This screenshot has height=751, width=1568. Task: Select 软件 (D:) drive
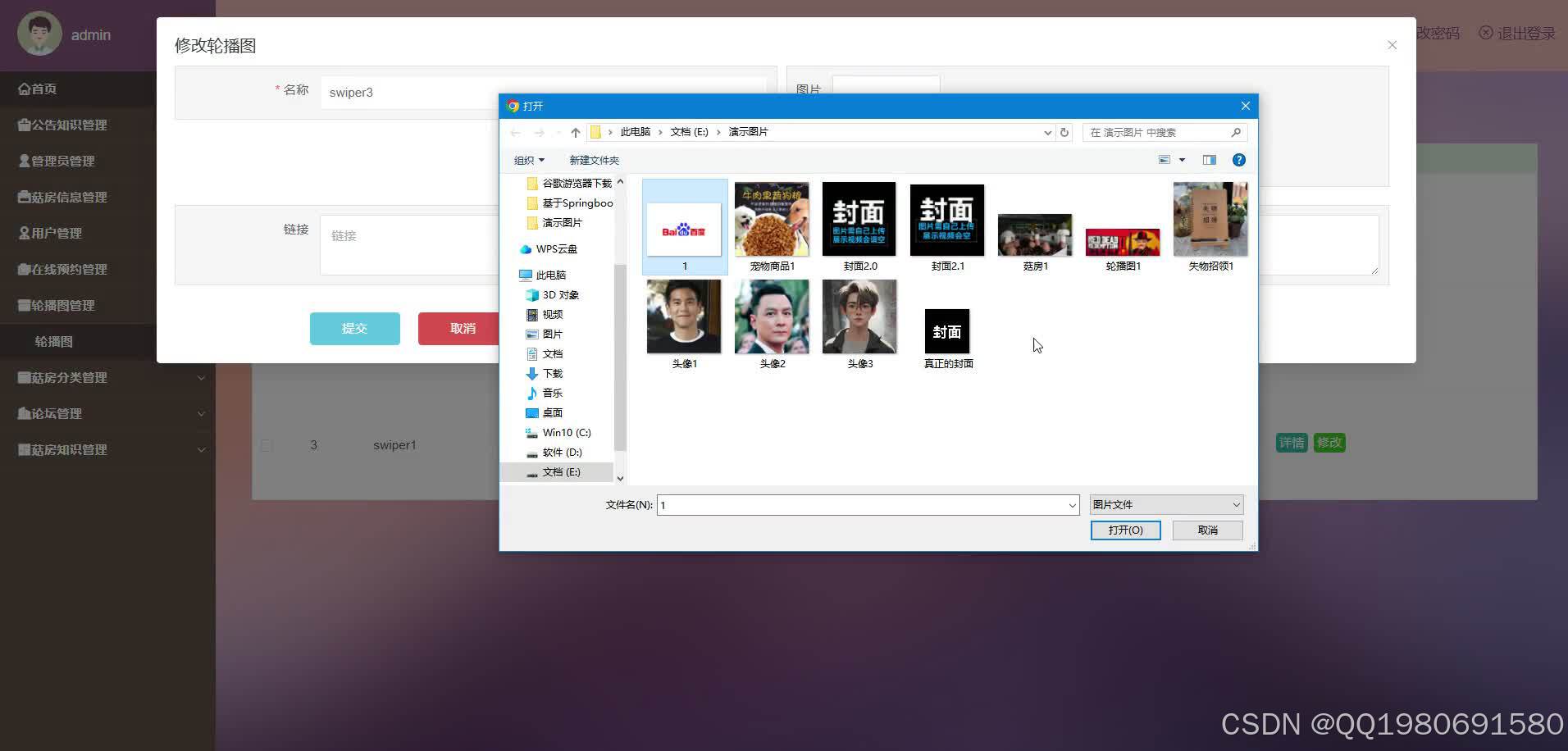coord(554,453)
